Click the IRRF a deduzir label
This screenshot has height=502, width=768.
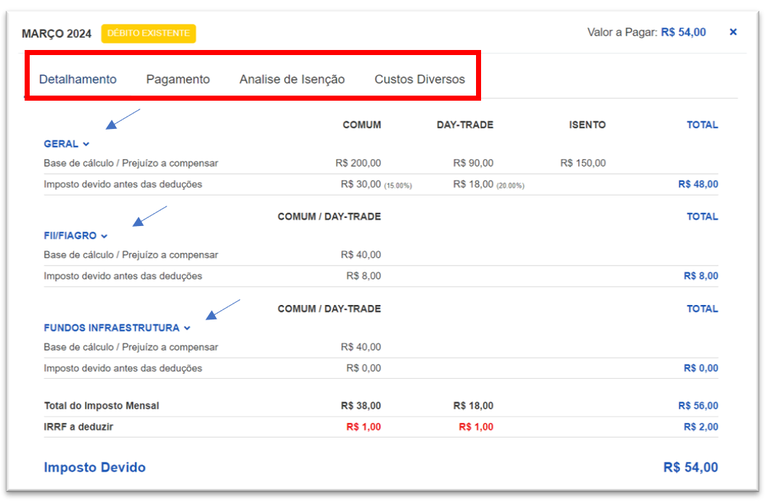pyautogui.click(x=78, y=427)
